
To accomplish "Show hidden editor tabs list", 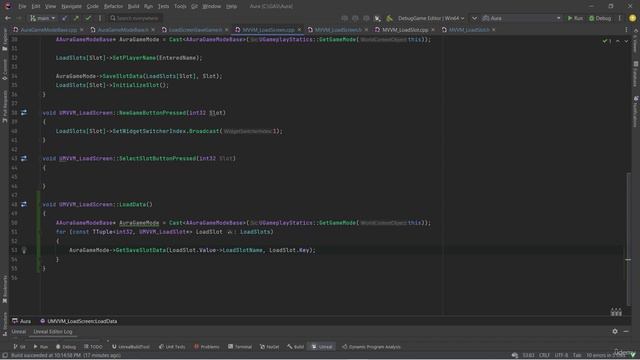I will click(x=626, y=30).
